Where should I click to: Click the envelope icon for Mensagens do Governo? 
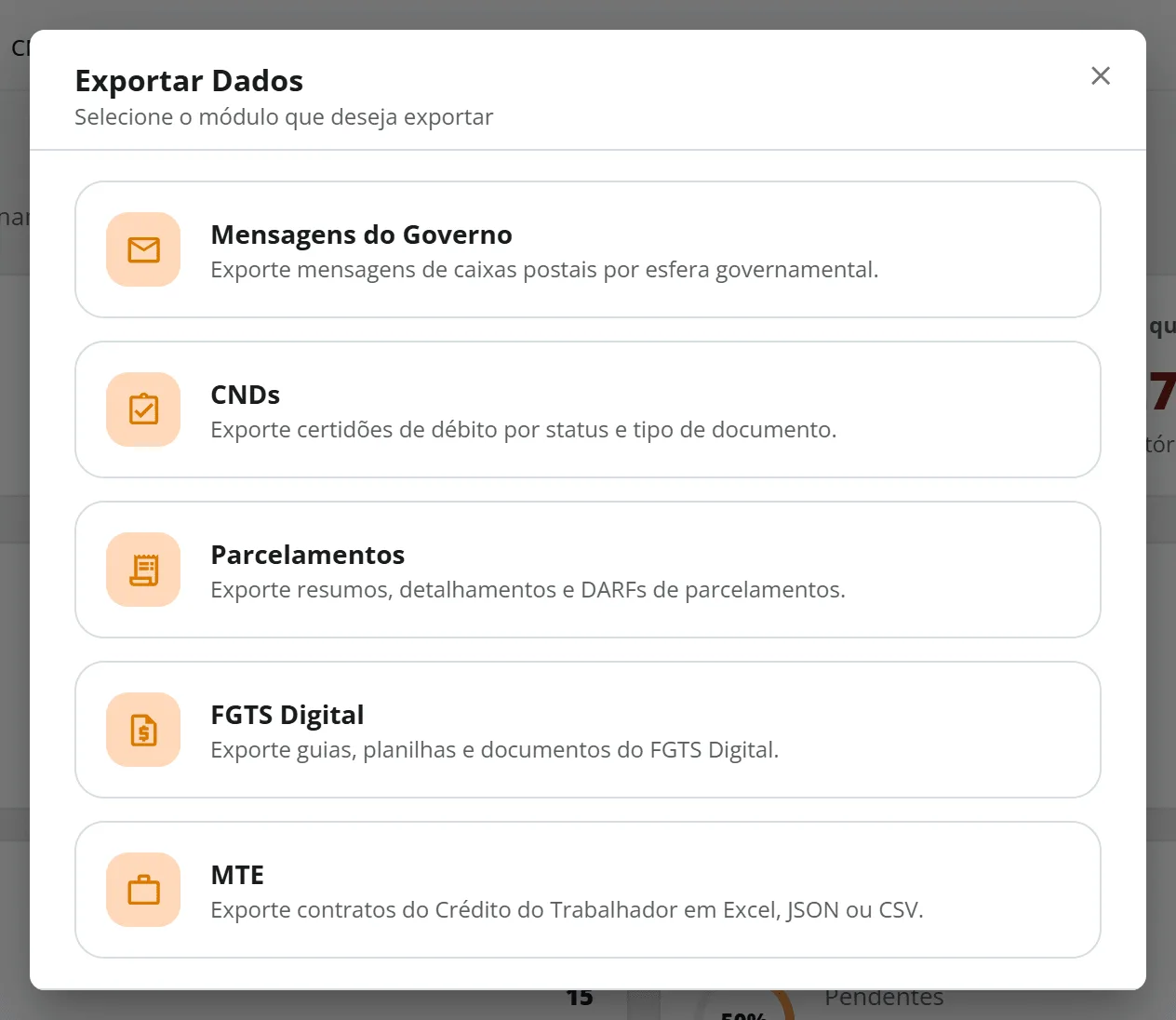(x=143, y=249)
